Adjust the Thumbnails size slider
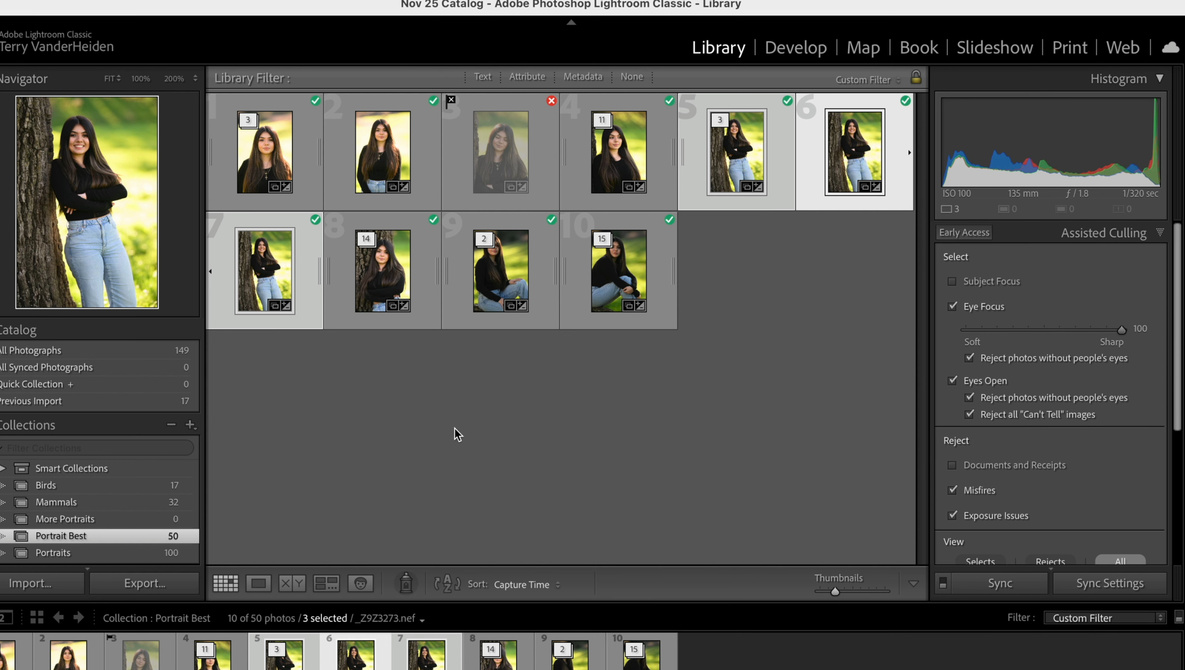This screenshot has height=670, width=1185. click(x=835, y=591)
